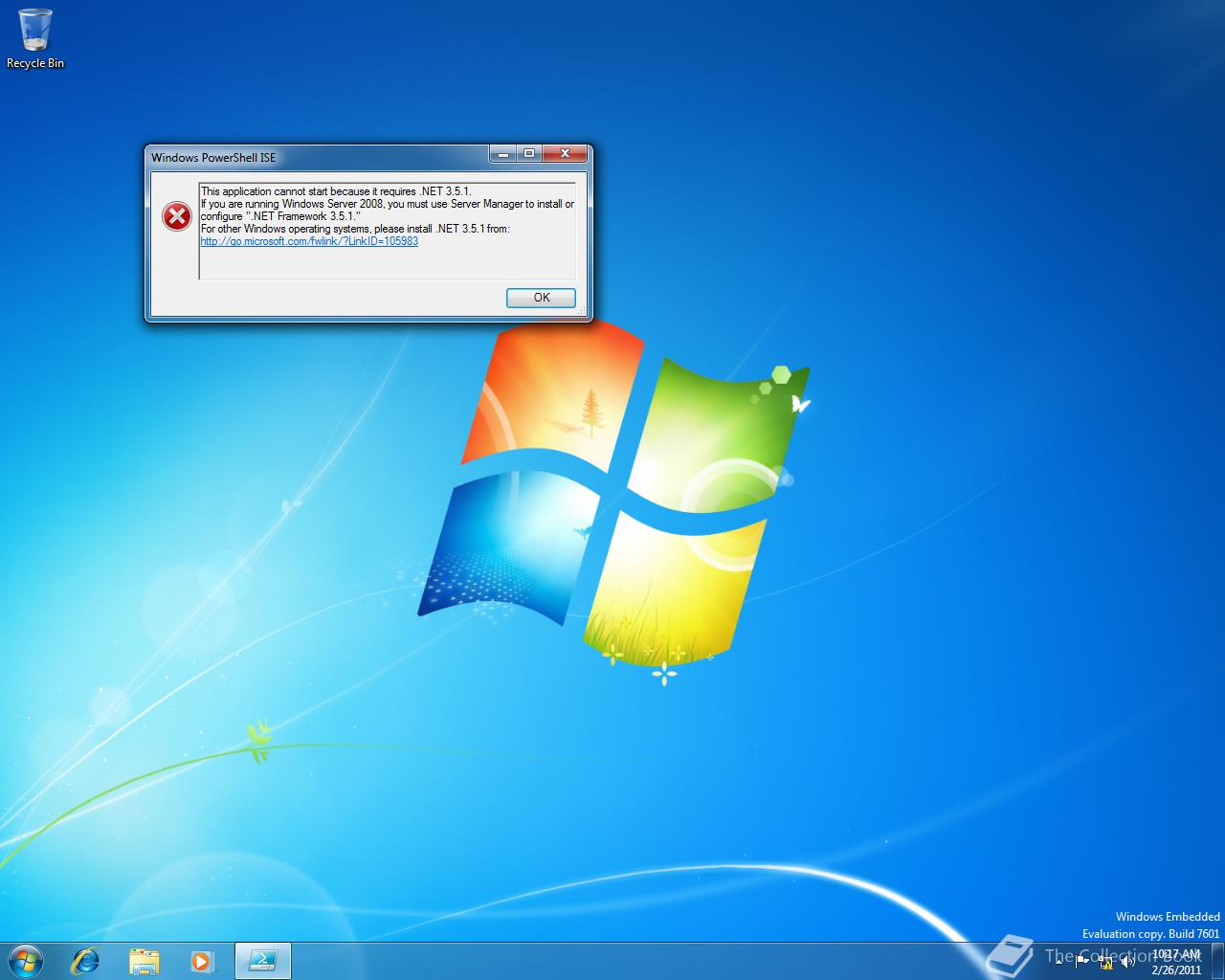Screen dimensions: 1225x980
Task: Launch Internet Explorer from the taskbar
Action: tap(86, 960)
